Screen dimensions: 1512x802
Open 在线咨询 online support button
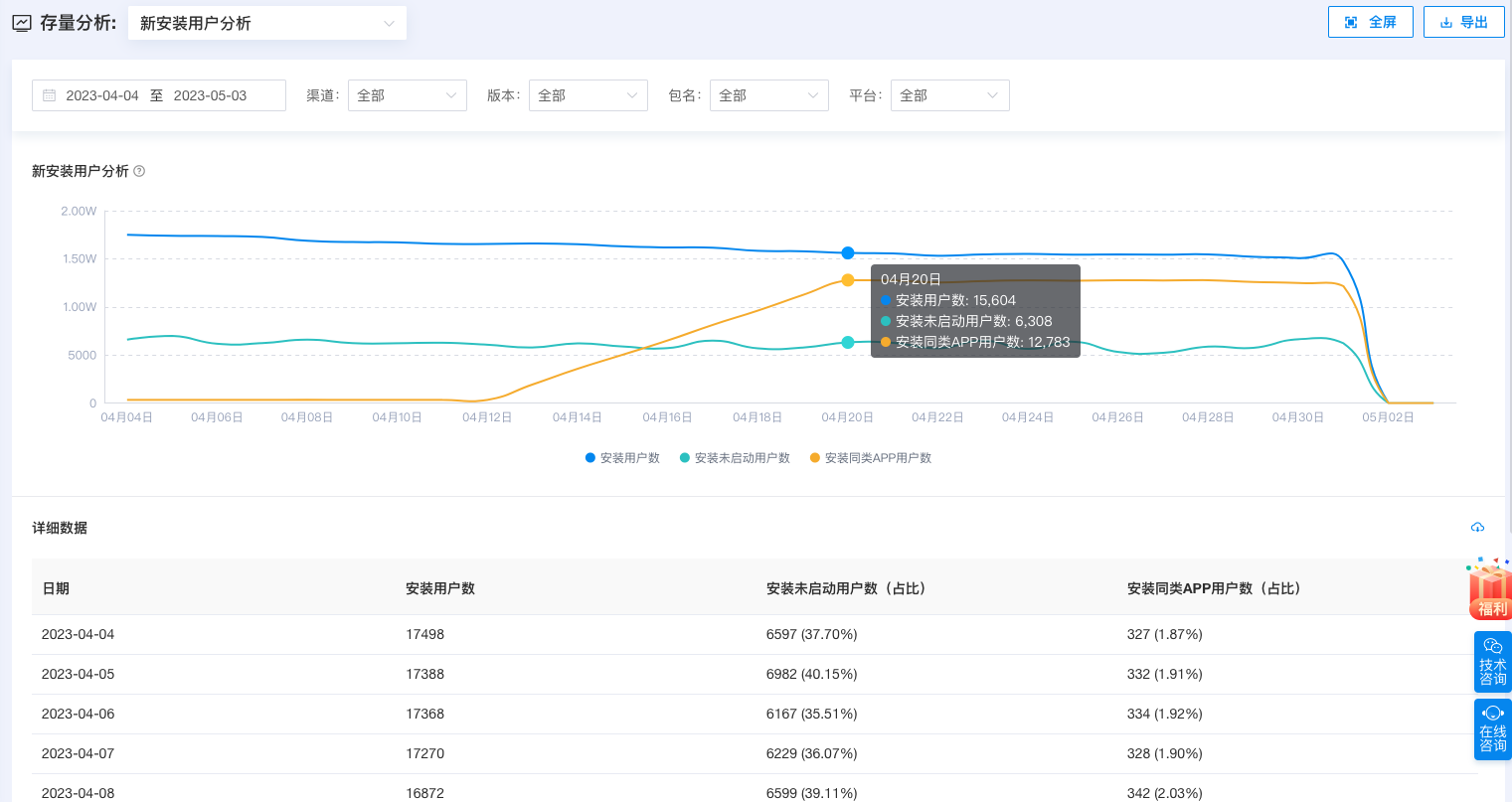(x=1492, y=729)
